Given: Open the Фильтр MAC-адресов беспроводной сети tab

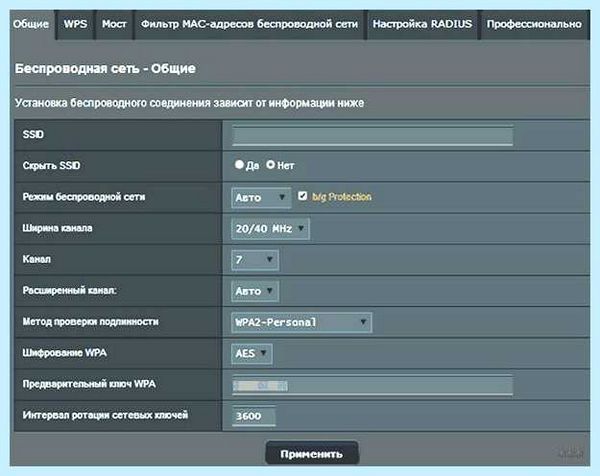Looking at the screenshot, I should click(249, 24).
